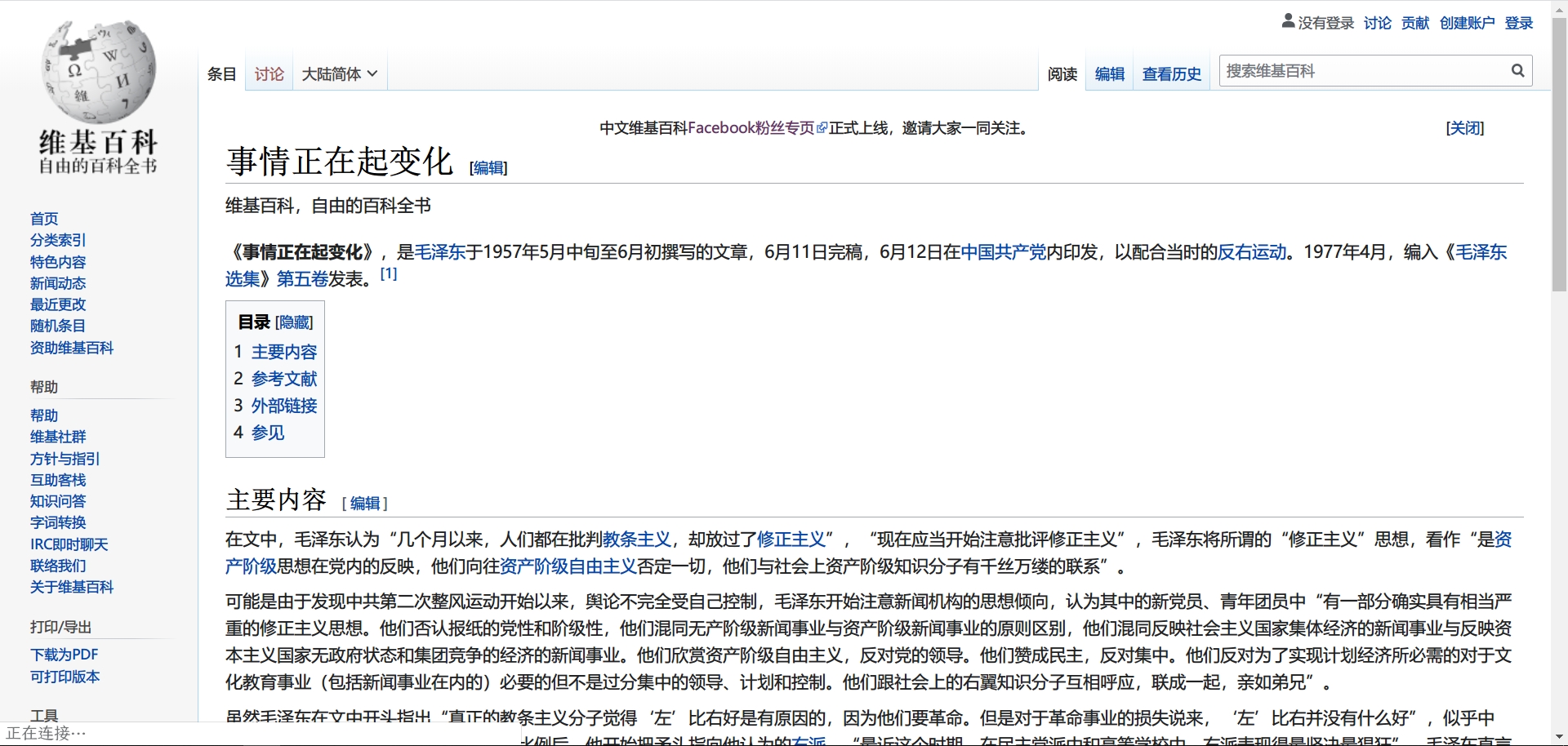Click the Wikipedia globe logo
The image size is (1568, 746).
(98, 72)
